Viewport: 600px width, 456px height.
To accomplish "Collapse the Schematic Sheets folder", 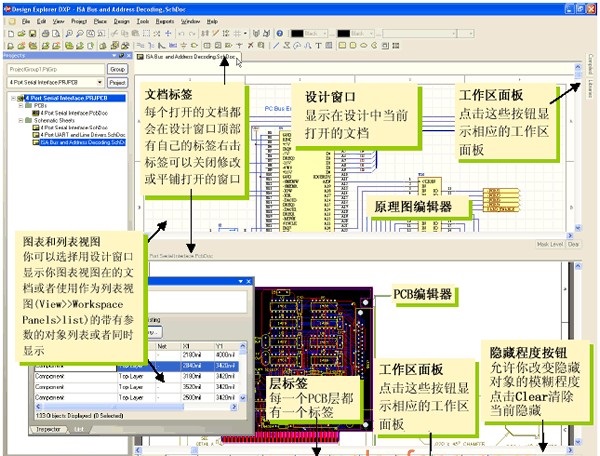I will (20, 122).
